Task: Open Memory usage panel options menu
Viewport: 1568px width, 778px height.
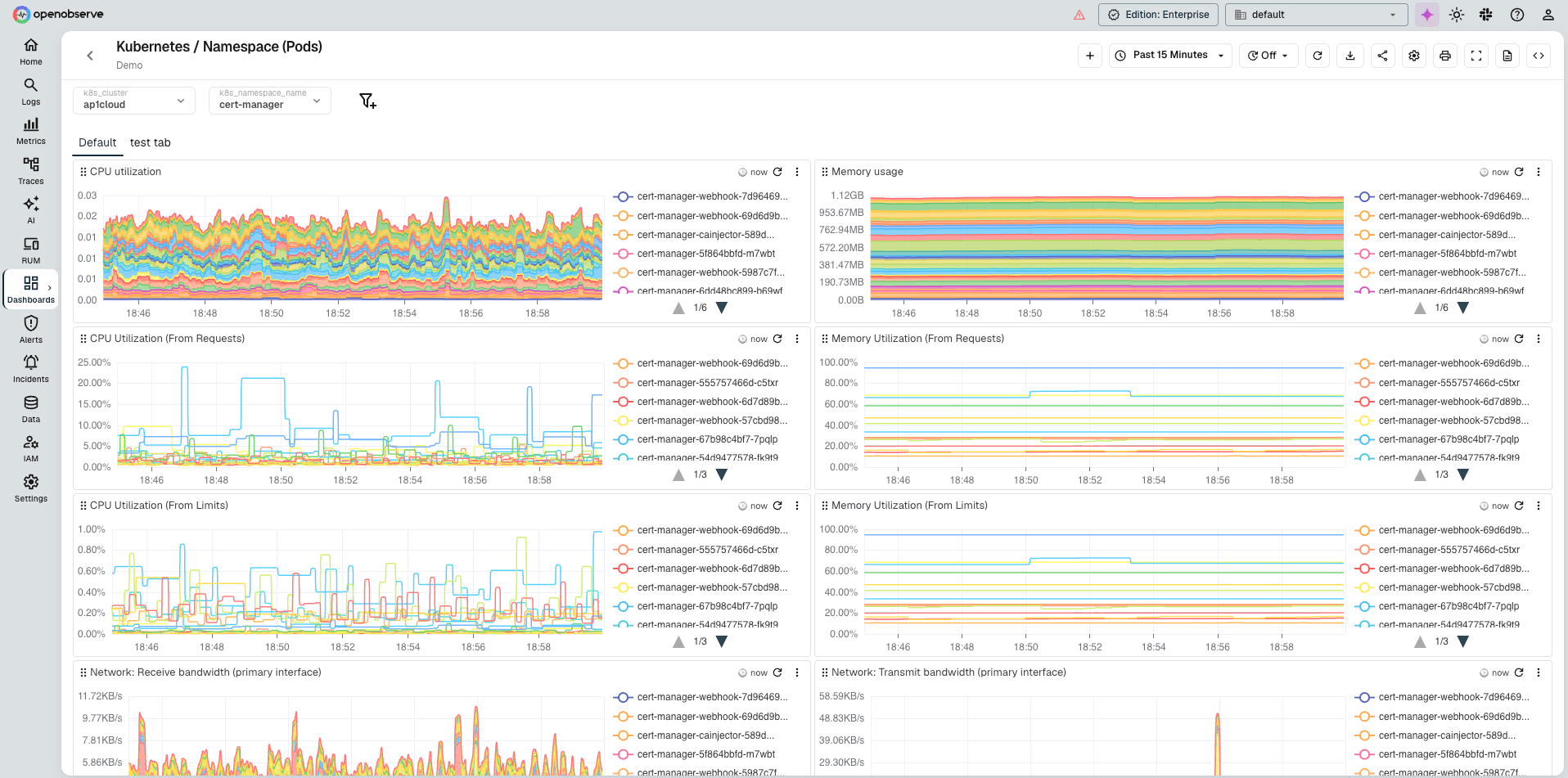Action: tap(1539, 172)
